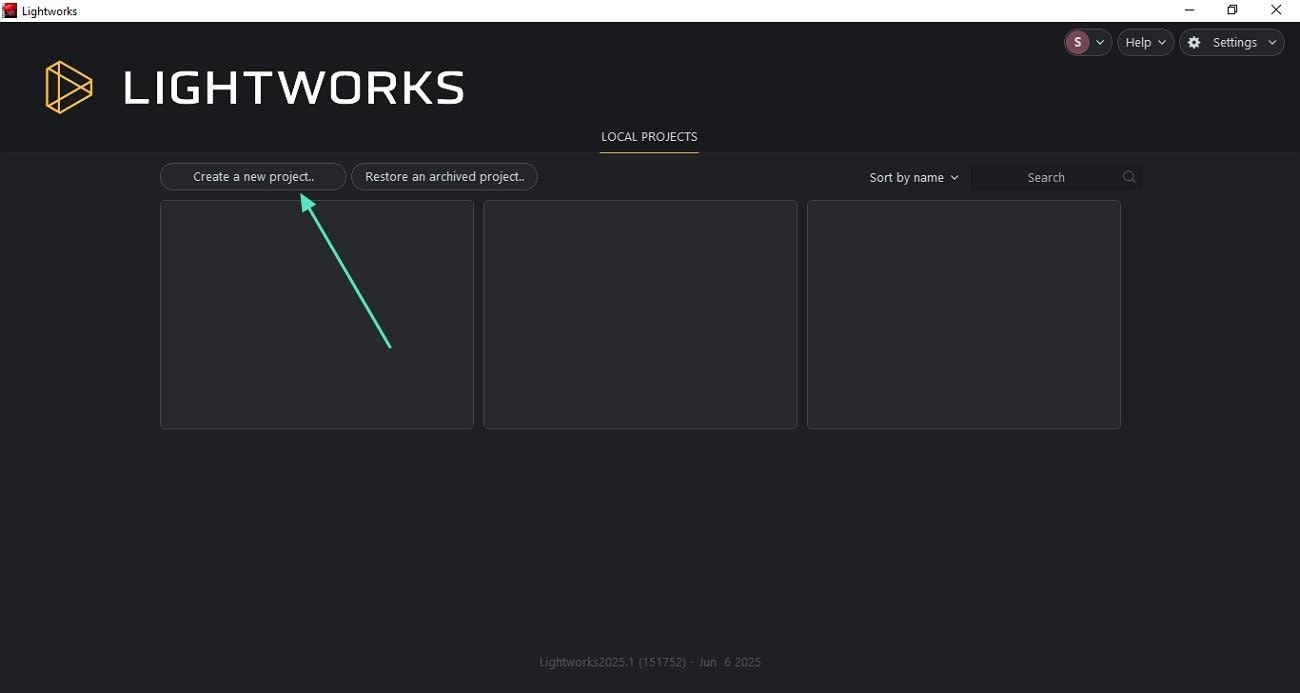The height and width of the screenshot is (693, 1300).
Task: Click the Create a new project button
Action: click(253, 177)
